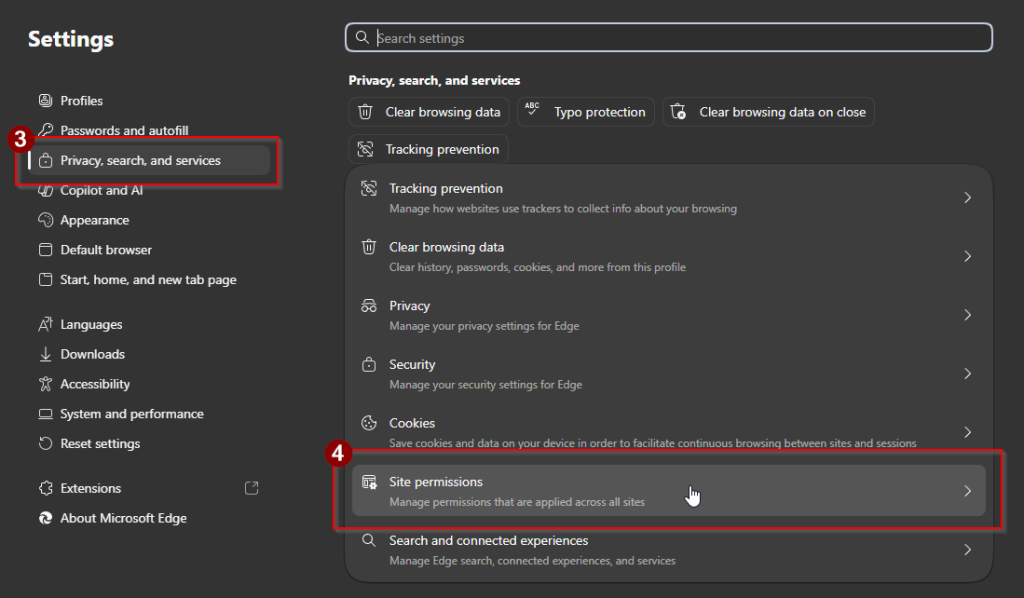Screen dimensions: 1024x598
Task: Click the Languages icon in sidebar
Action: tap(45, 324)
